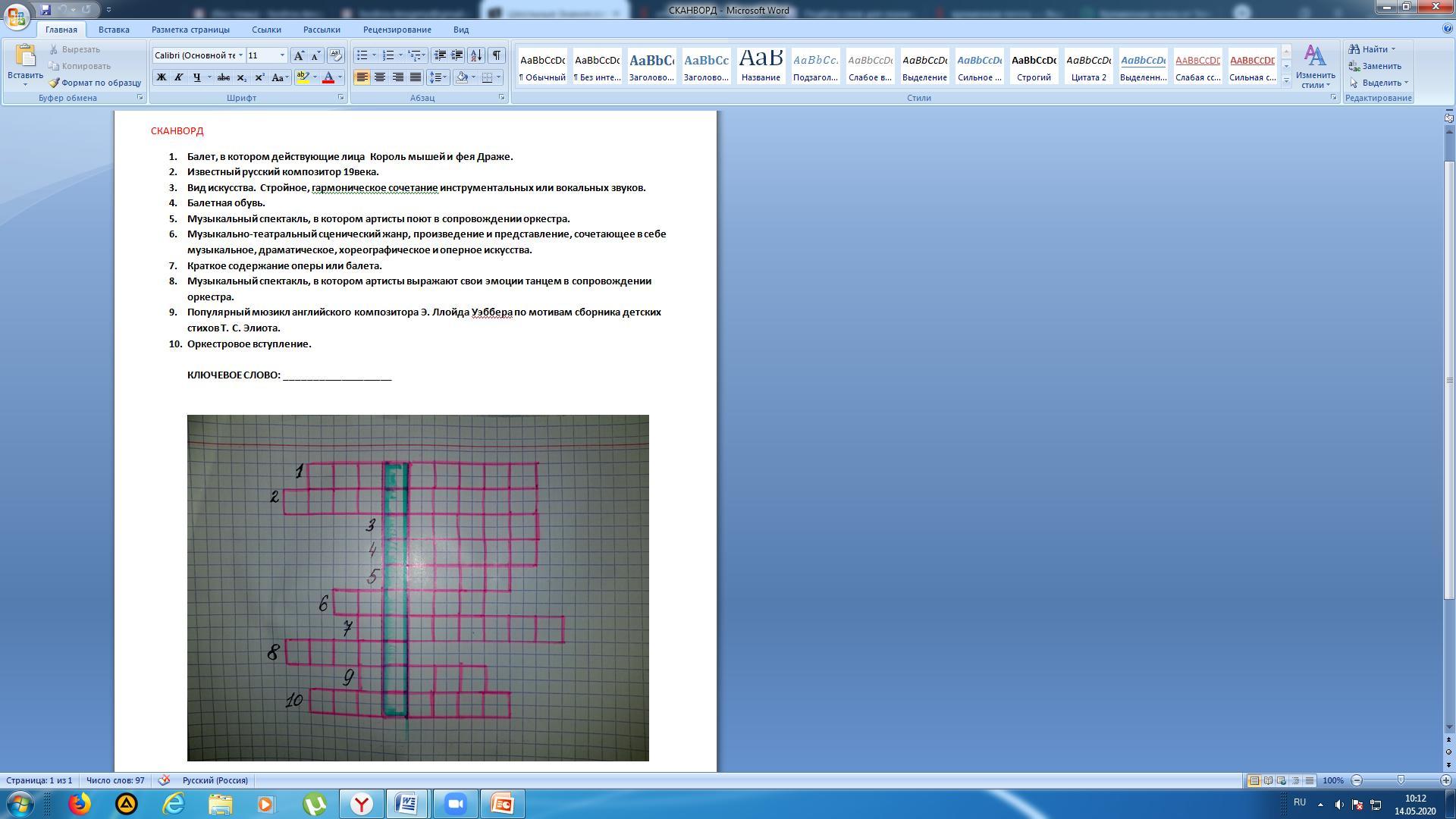
Task: Open the font size dropdown
Action: pyautogui.click(x=282, y=55)
